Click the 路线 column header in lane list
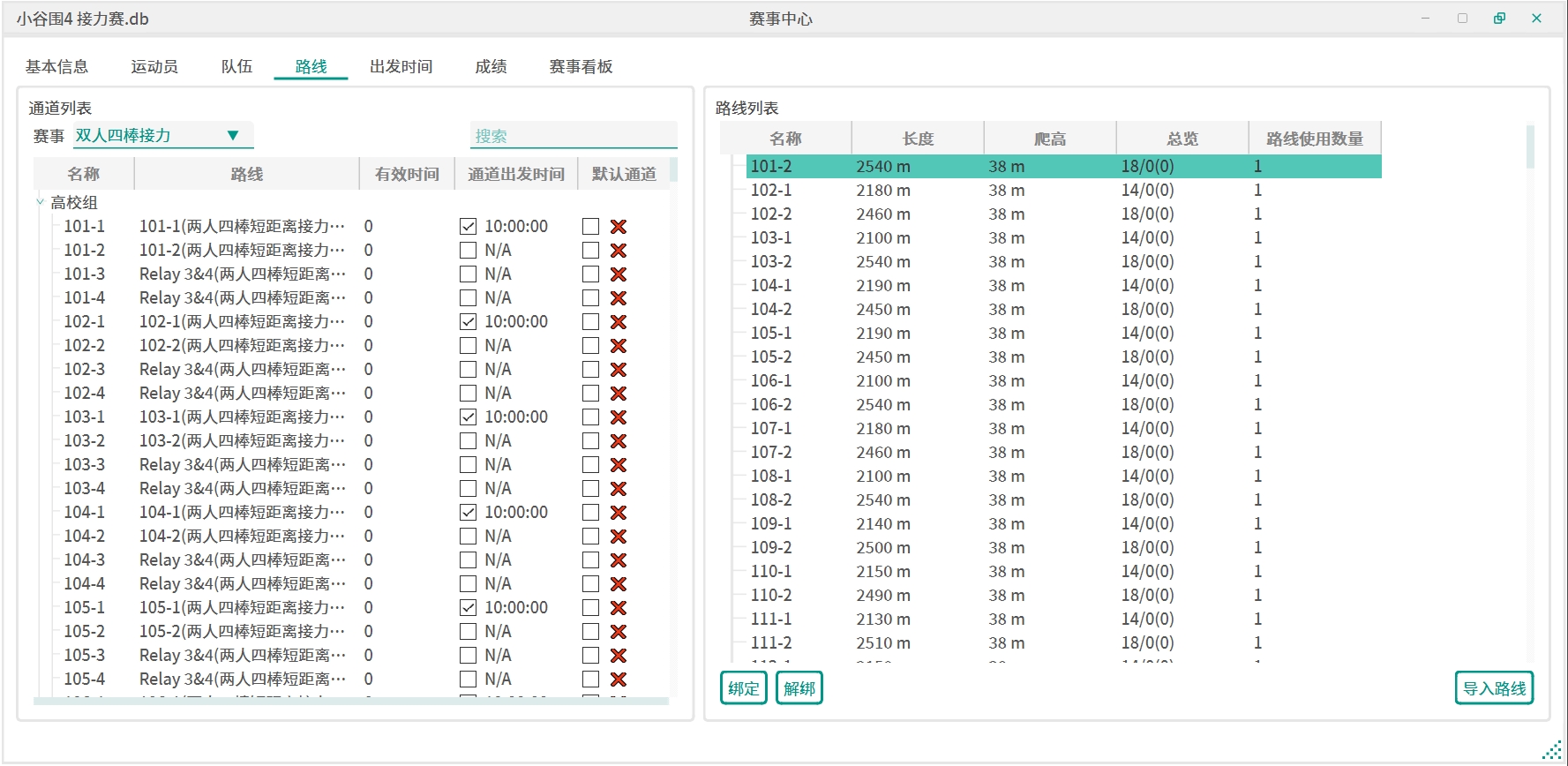This screenshot has height=766, width=1568. tap(246, 175)
